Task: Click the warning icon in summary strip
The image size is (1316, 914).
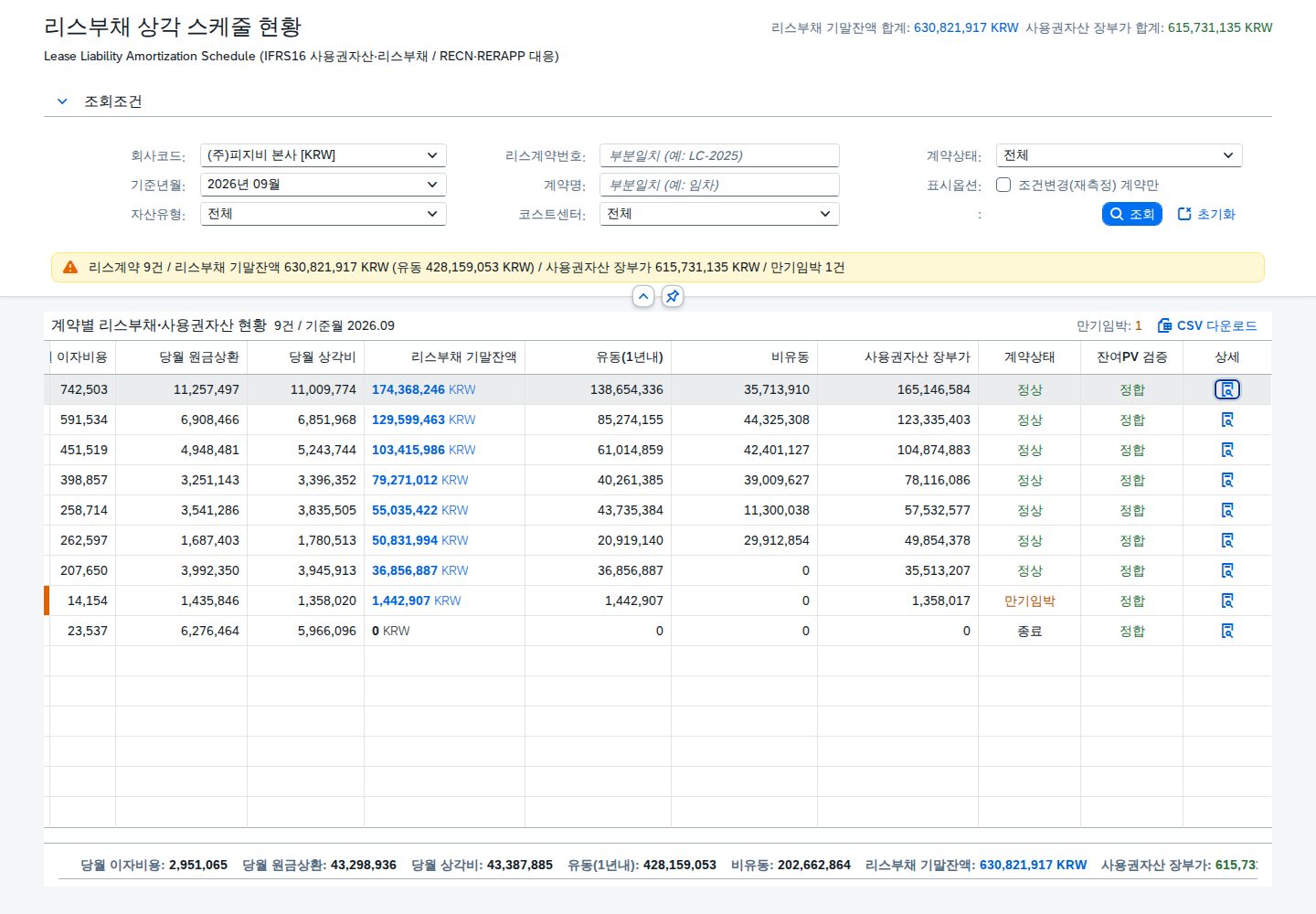Action: [x=70, y=267]
